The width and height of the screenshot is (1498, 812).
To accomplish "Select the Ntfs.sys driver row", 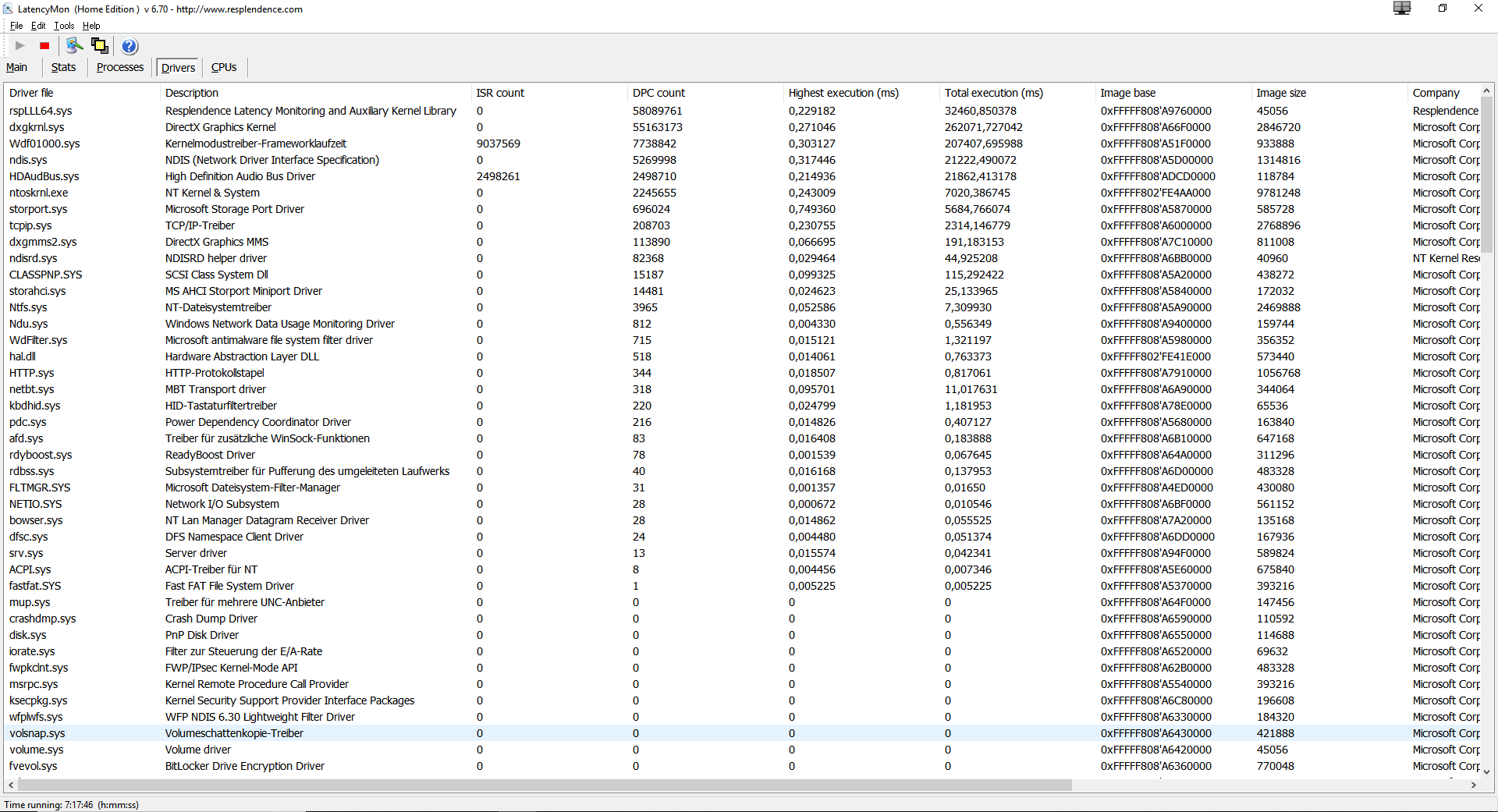I will pyautogui.click(x=742, y=307).
